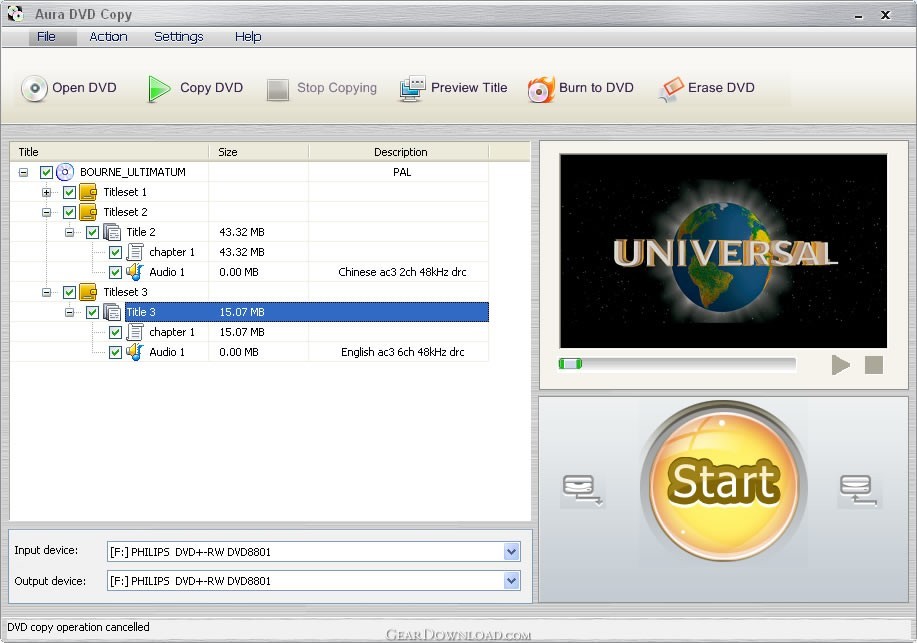
Task: Click 'Chinese ac3 2ch 48kHz drc' description
Action: tap(402, 272)
